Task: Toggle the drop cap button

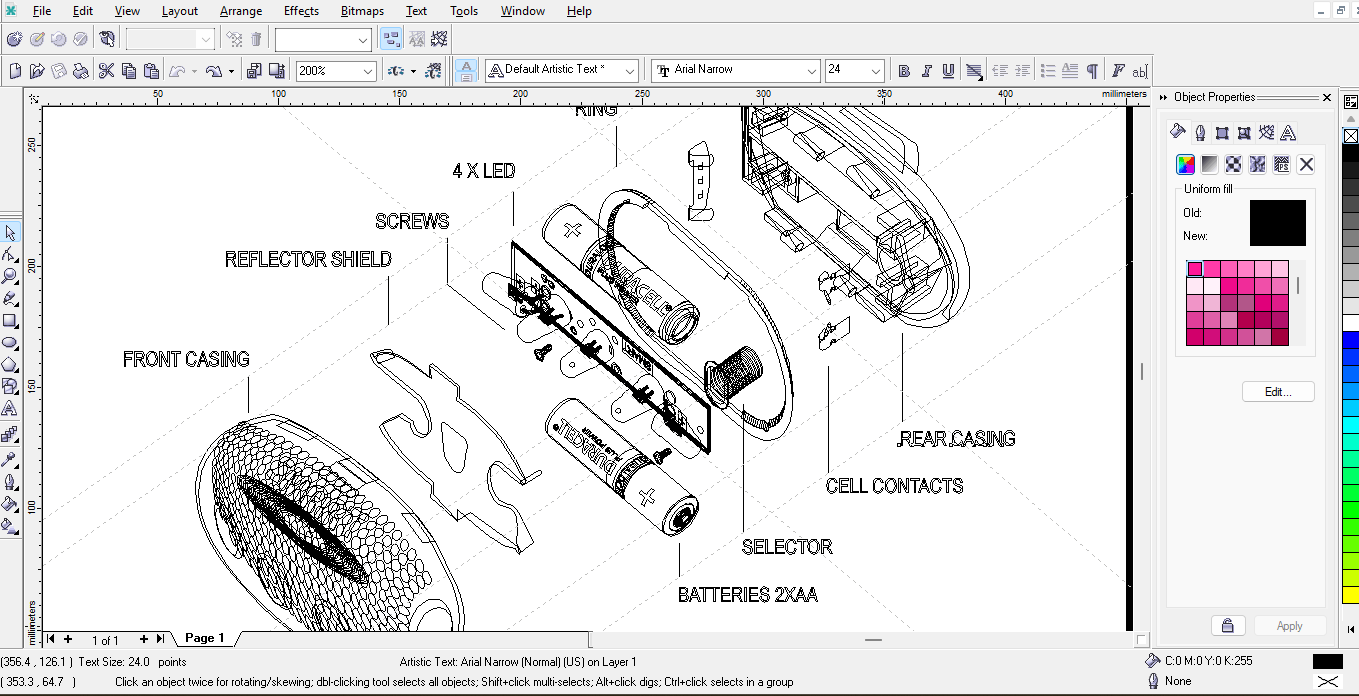Action: point(1070,71)
